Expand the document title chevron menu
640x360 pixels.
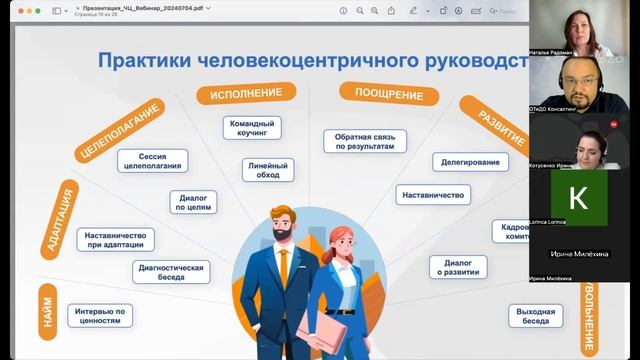209,8
